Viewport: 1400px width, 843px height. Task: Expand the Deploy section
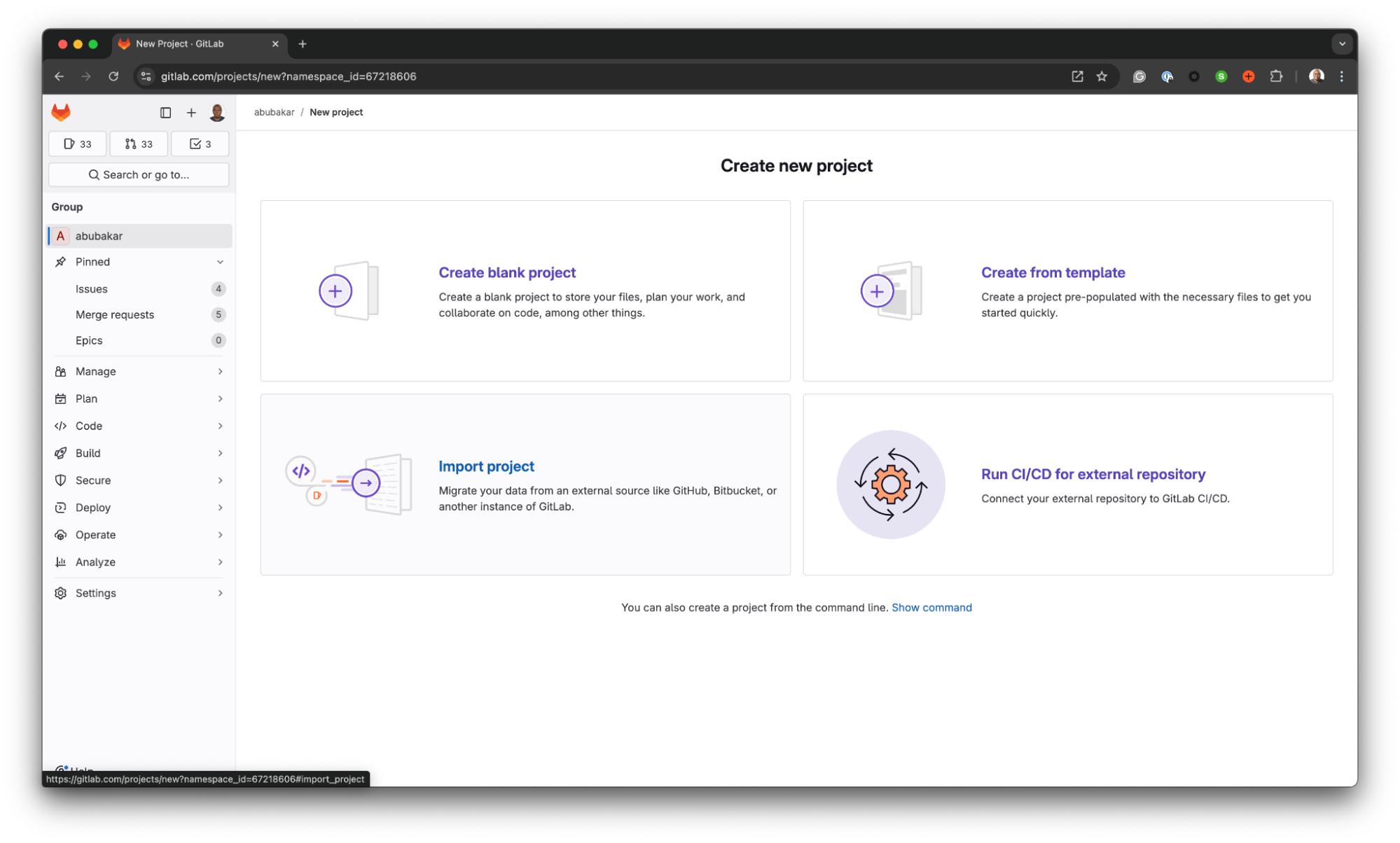coord(139,508)
